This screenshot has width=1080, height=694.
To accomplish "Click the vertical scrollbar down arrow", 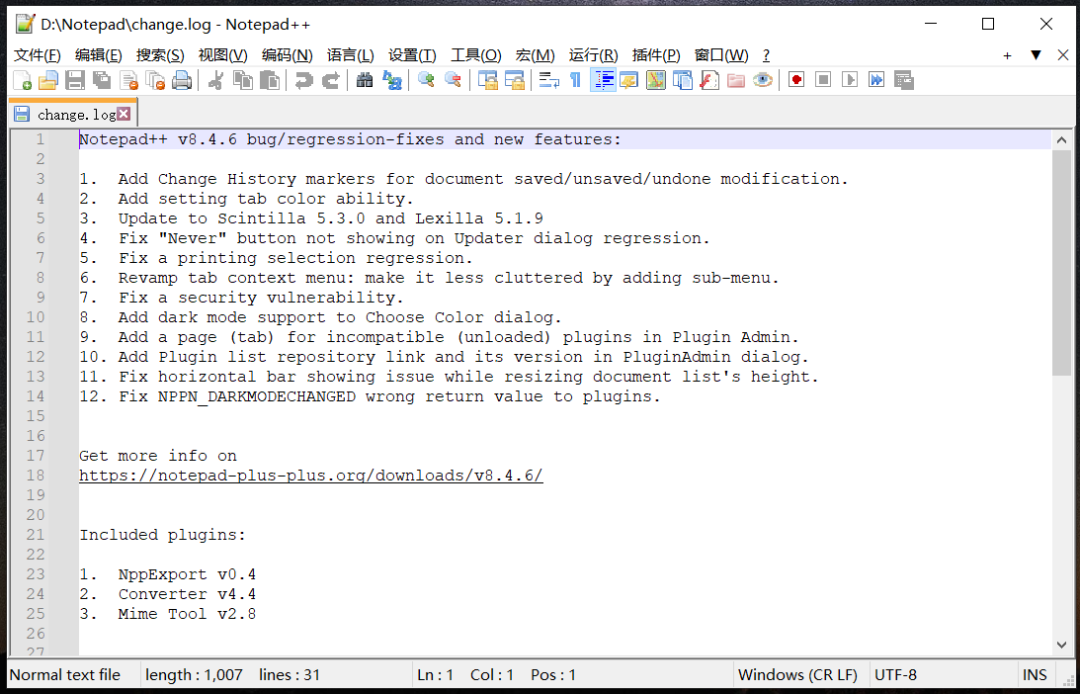I will tap(1063, 645).
